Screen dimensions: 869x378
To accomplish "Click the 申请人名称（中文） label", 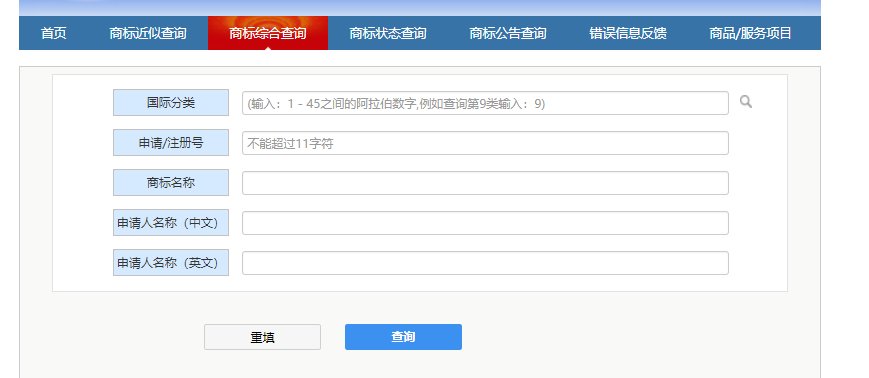I will (x=171, y=222).
